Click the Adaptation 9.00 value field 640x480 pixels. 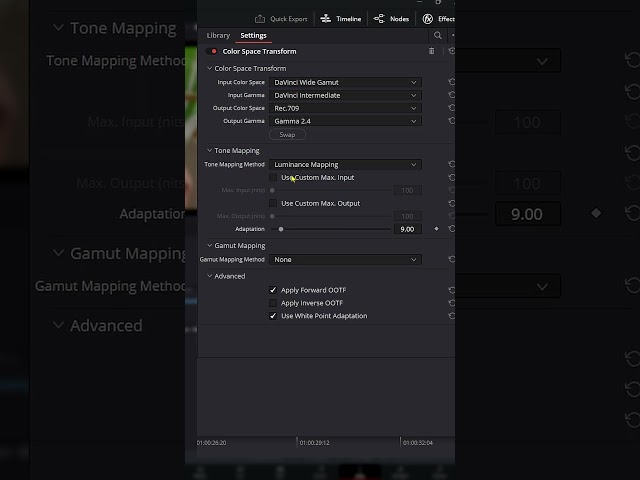click(407, 229)
